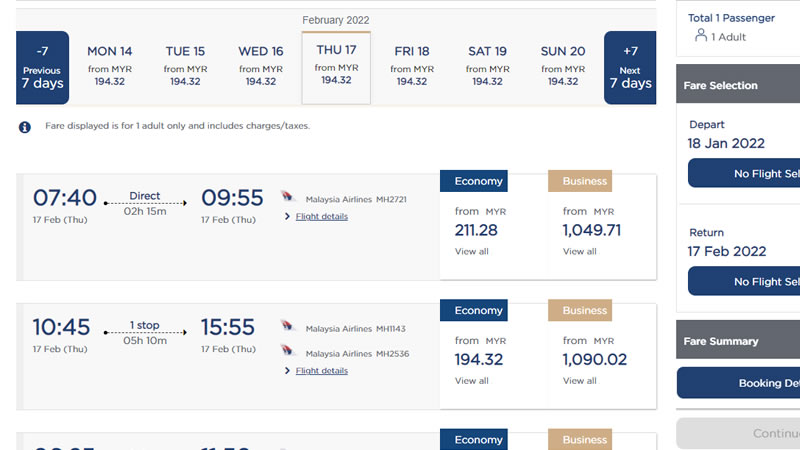Click the adult passenger person icon
Viewport: 800px width, 450px height.
[701, 35]
